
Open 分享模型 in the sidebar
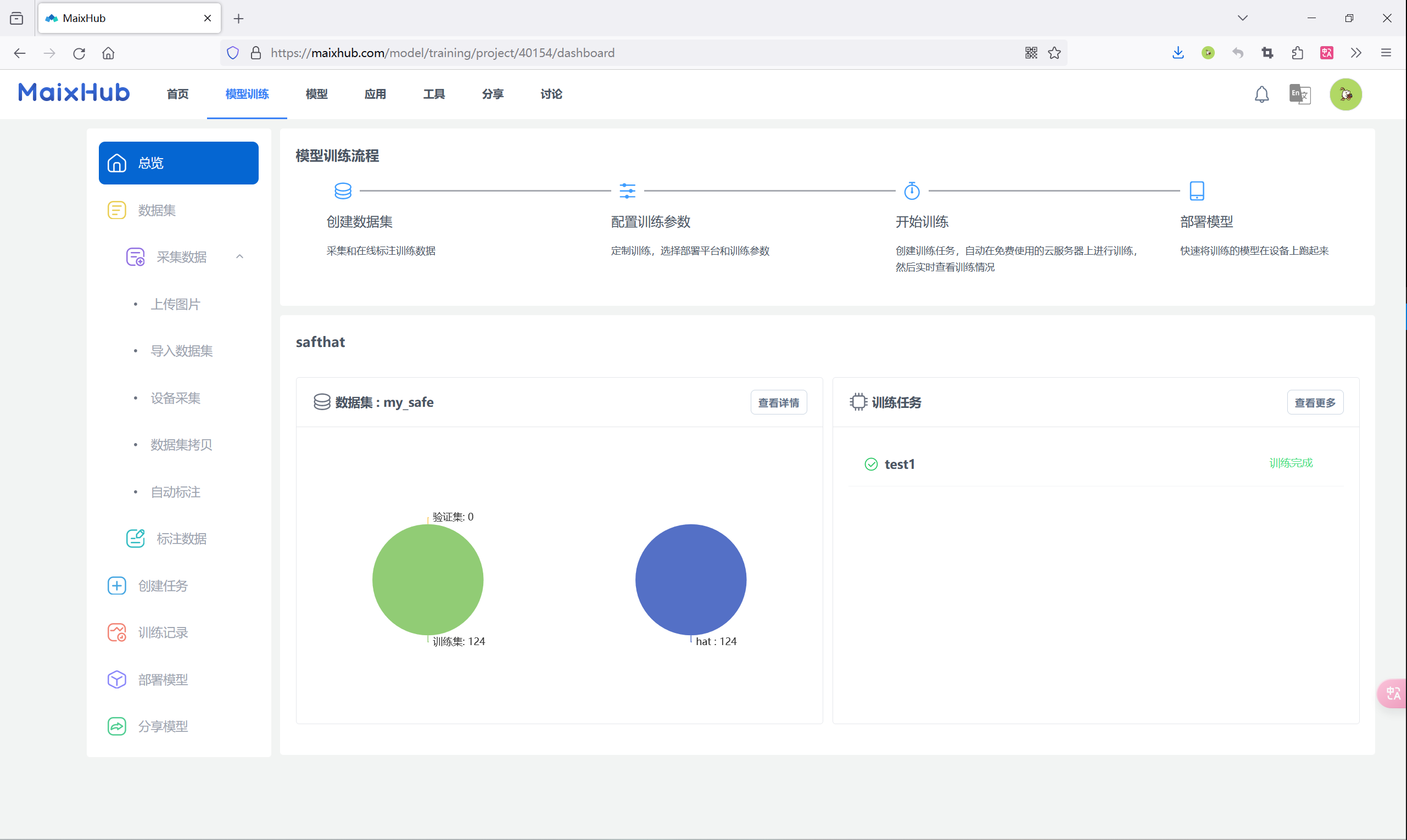(x=163, y=726)
